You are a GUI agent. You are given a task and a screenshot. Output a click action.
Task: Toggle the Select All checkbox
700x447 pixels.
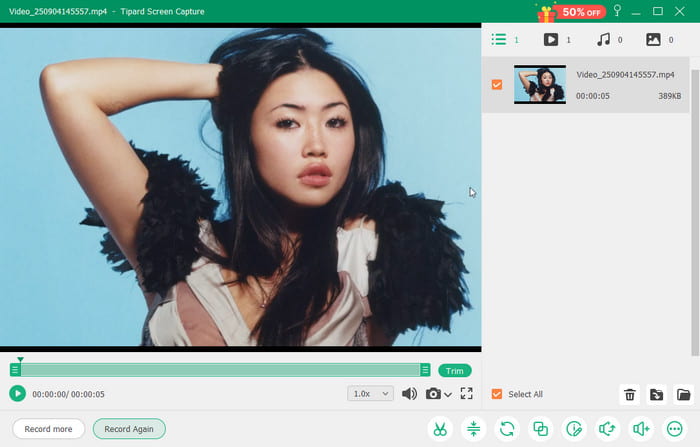(x=497, y=394)
